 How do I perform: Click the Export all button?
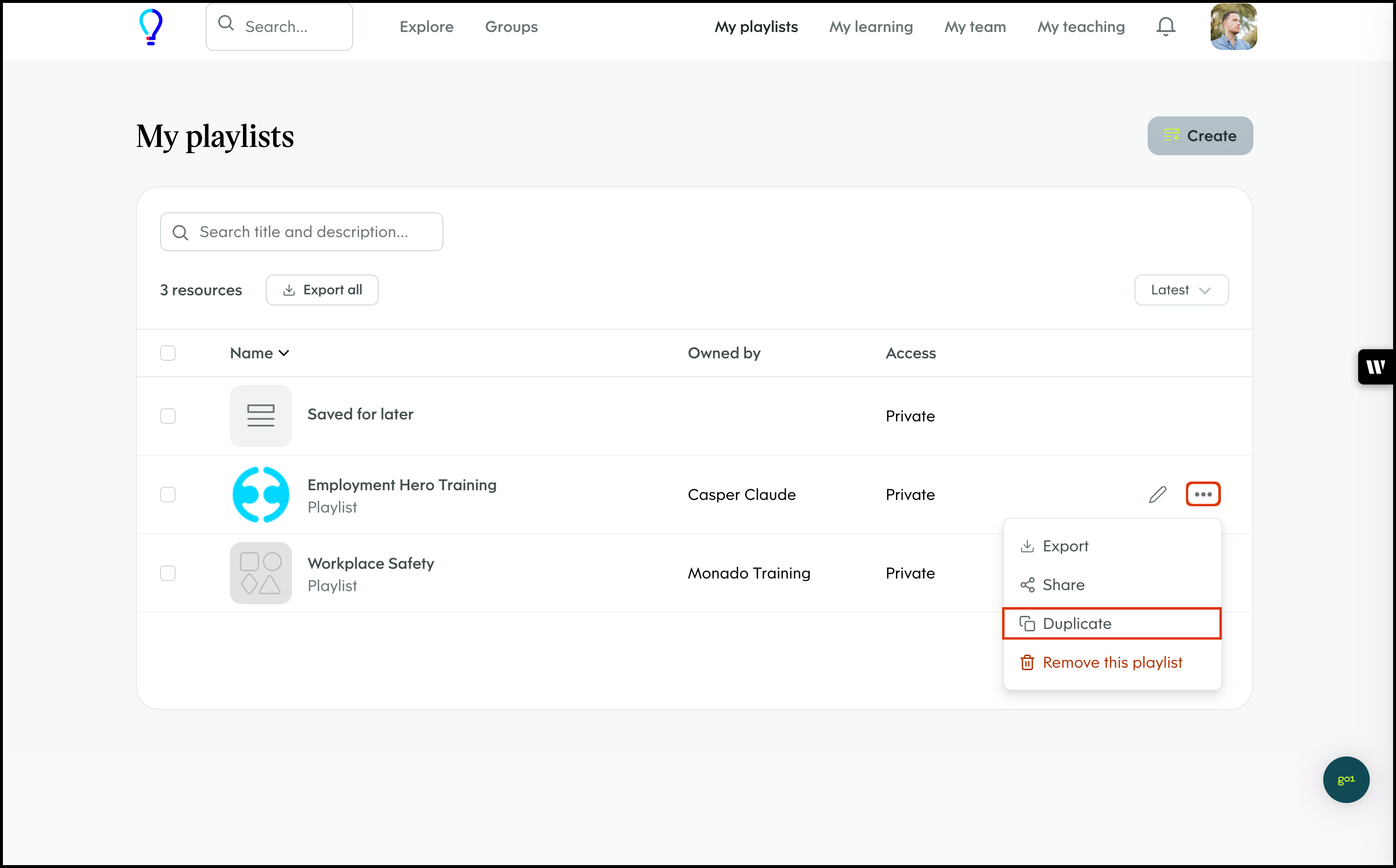pos(322,290)
